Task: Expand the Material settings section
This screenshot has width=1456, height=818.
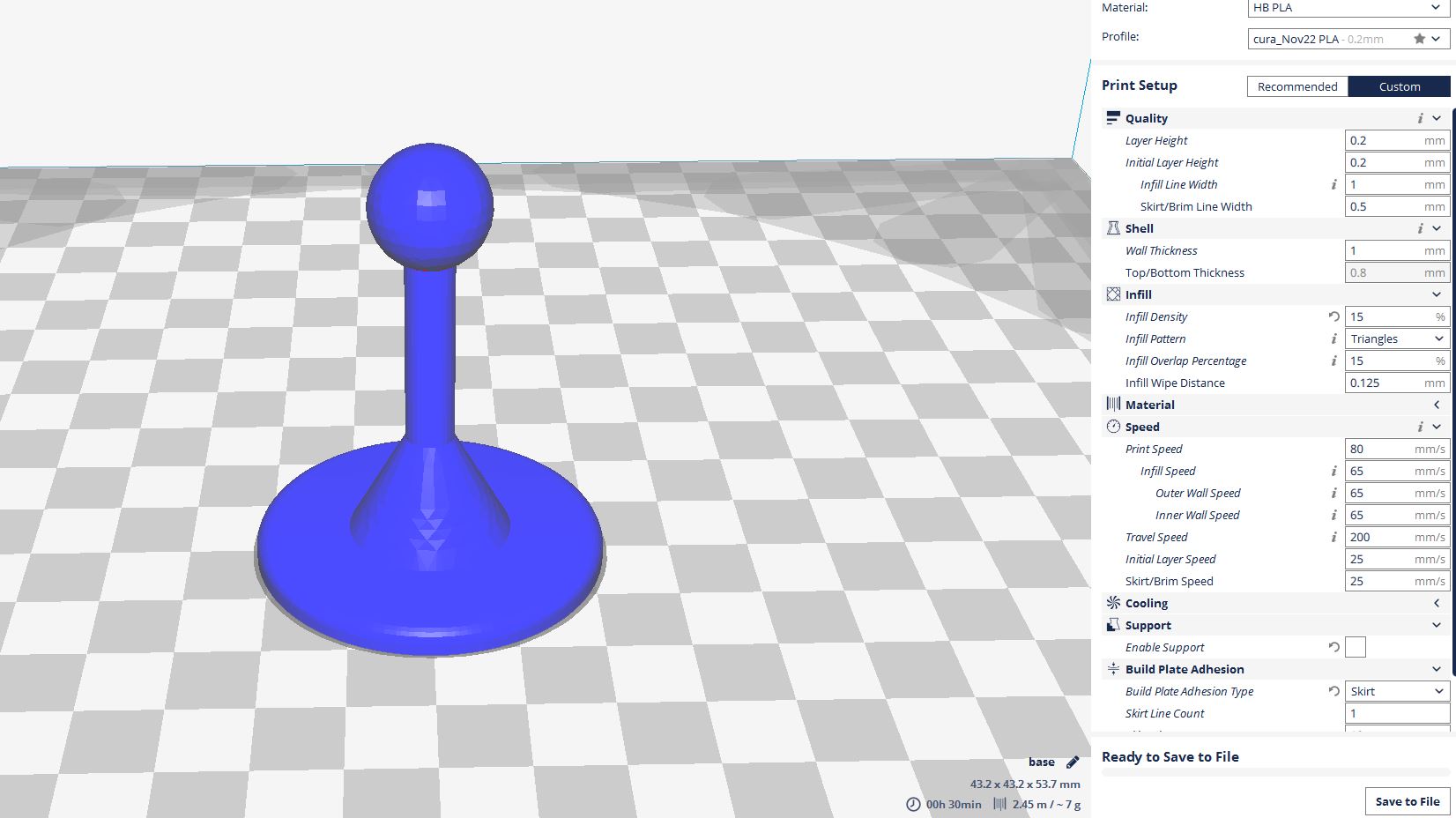Action: click(x=1436, y=405)
